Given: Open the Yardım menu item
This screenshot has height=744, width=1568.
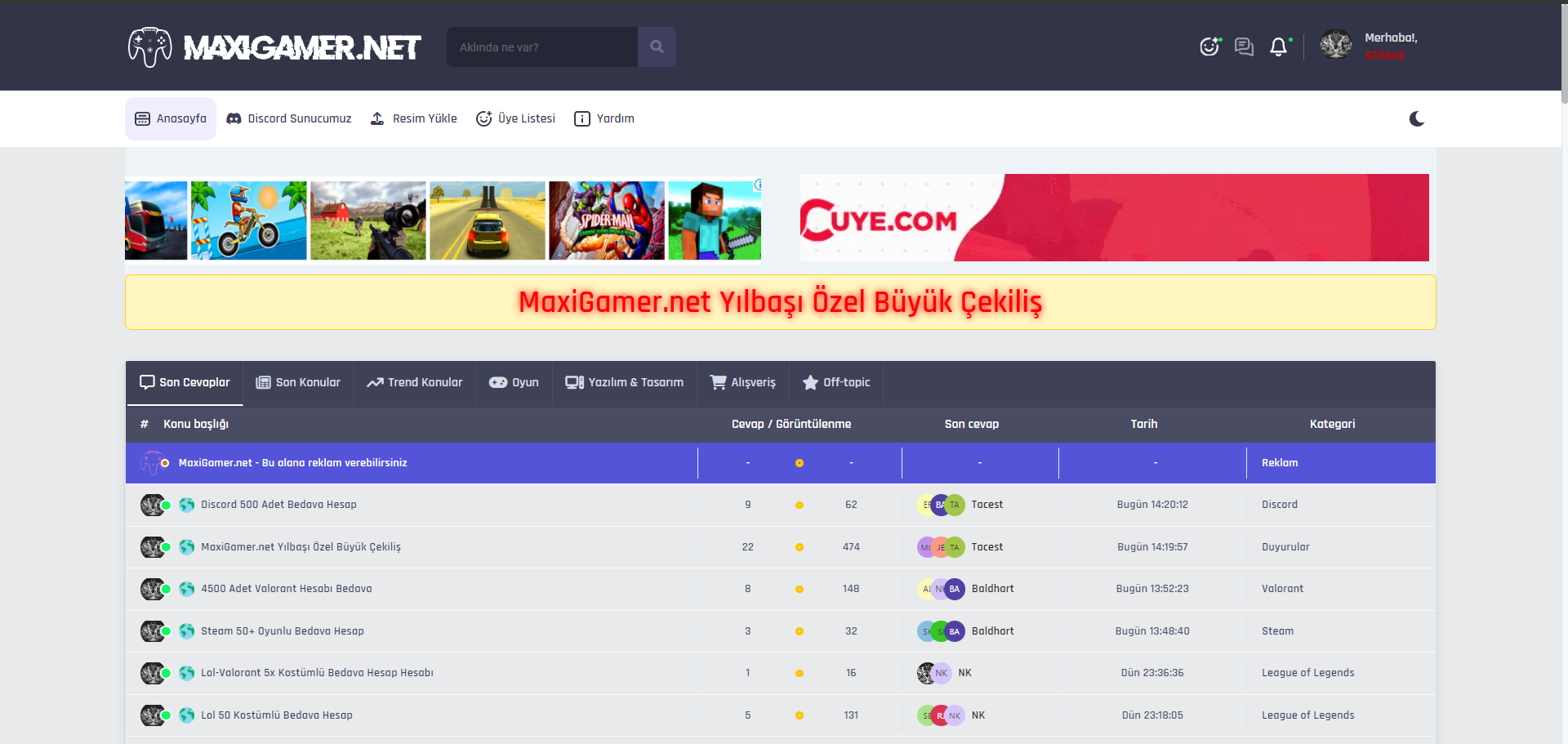Looking at the screenshot, I should point(604,118).
